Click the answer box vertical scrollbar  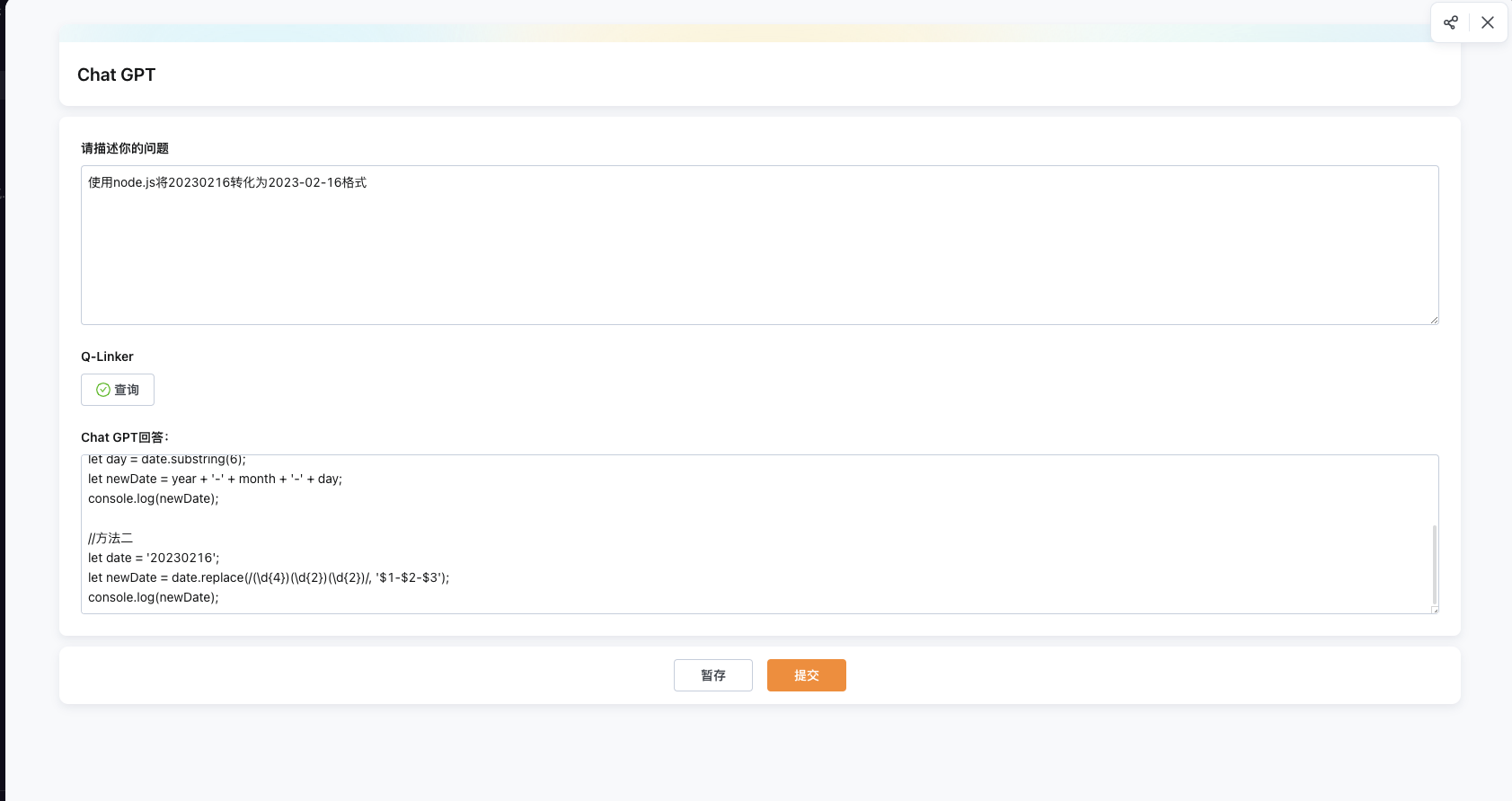(x=1435, y=565)
